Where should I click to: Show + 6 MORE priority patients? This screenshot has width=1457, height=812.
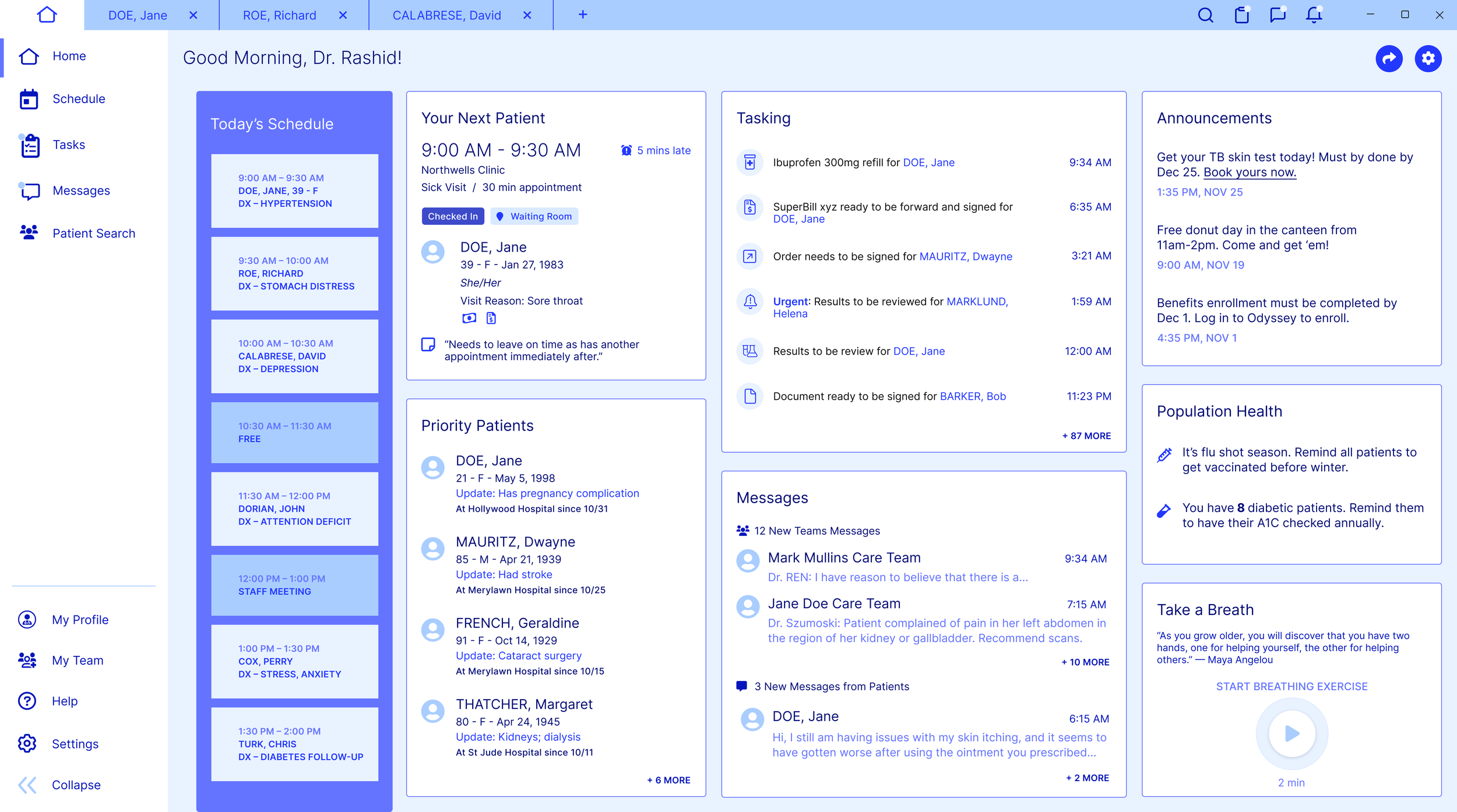point(668,780)
